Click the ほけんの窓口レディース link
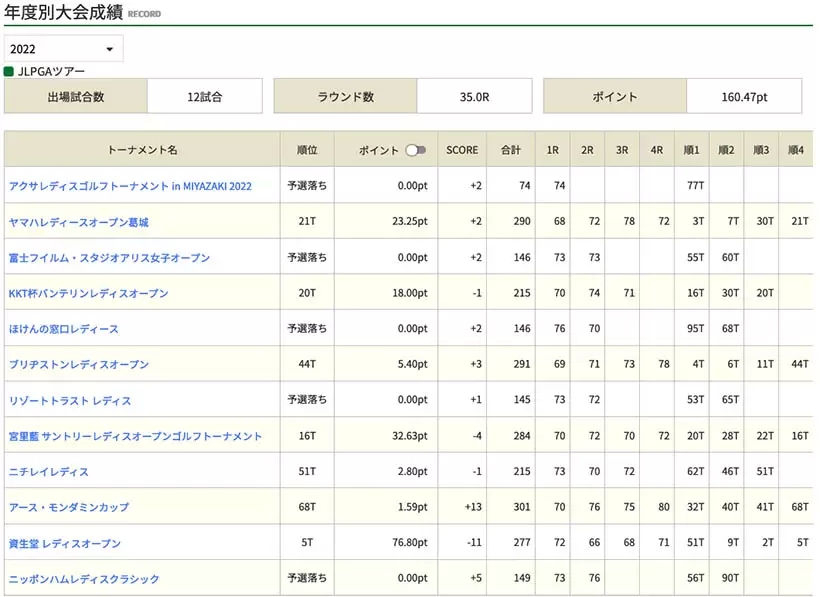Screen dimensions: 820x597 coord(63,329)
